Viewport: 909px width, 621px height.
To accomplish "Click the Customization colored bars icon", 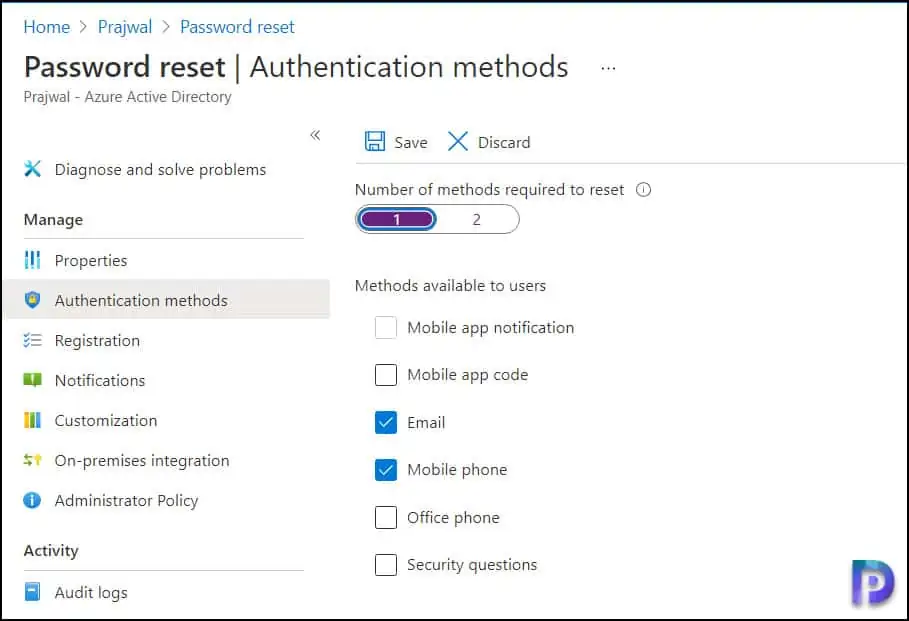I will [x=32, y=420].
